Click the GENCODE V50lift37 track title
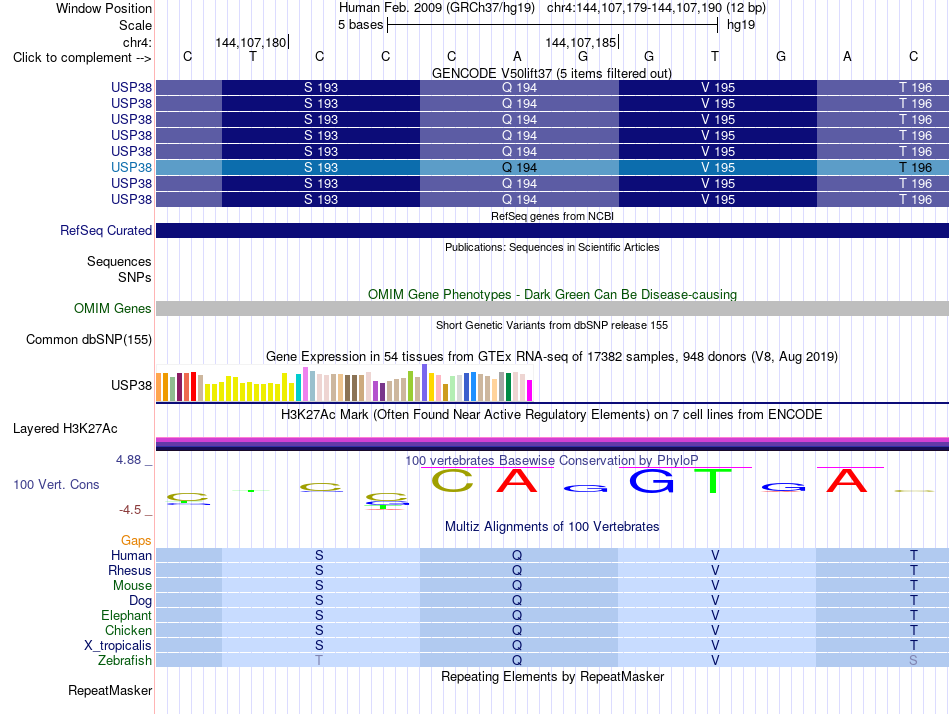 coord(552,73)
